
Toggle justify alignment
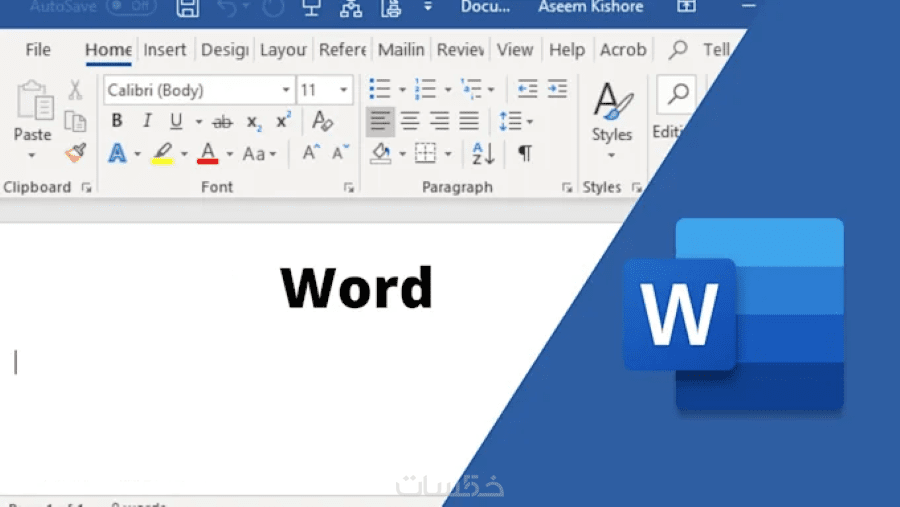[x=468, y=121]
